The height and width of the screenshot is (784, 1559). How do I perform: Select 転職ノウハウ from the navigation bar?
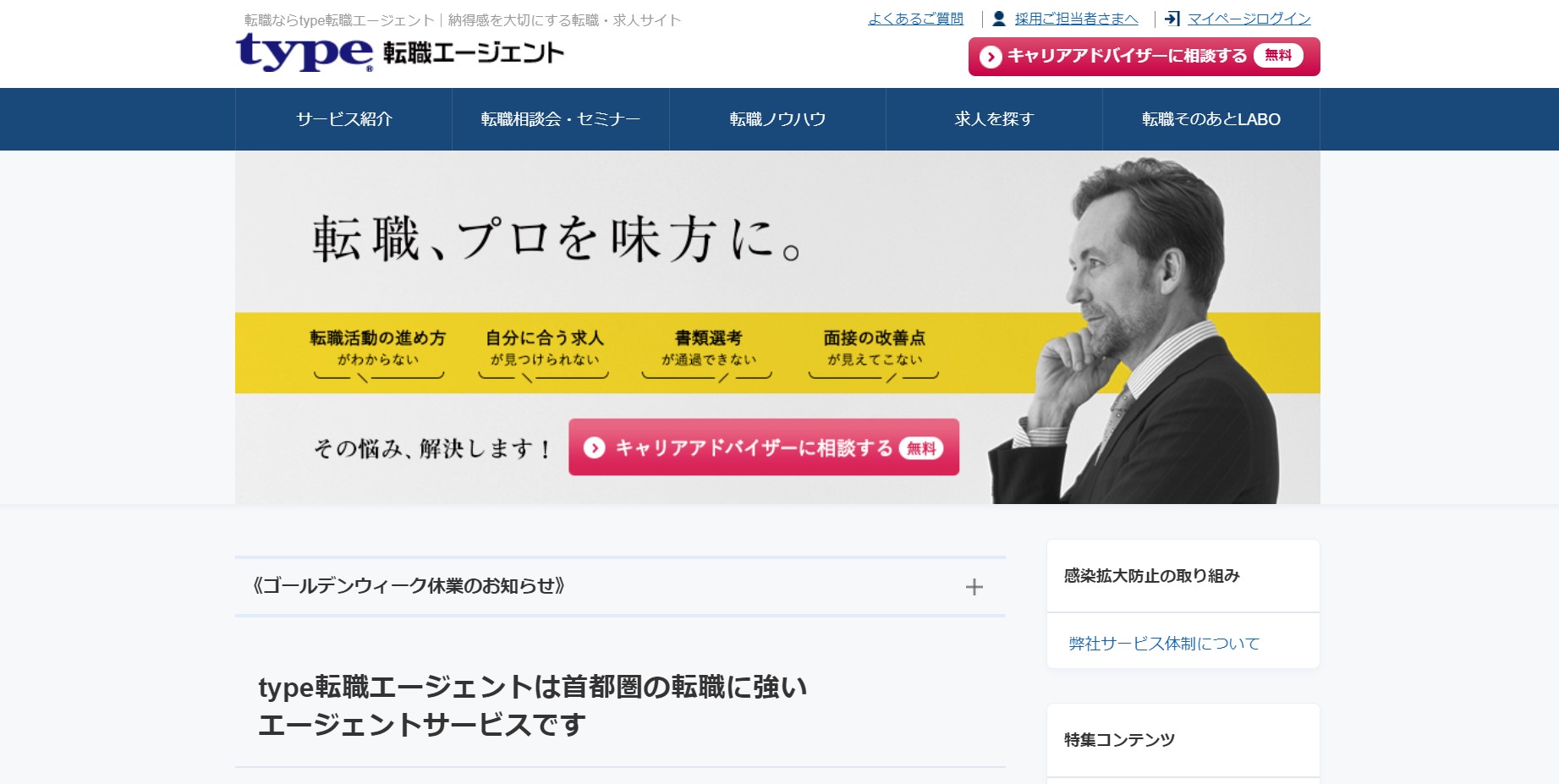tap(777, 118)
